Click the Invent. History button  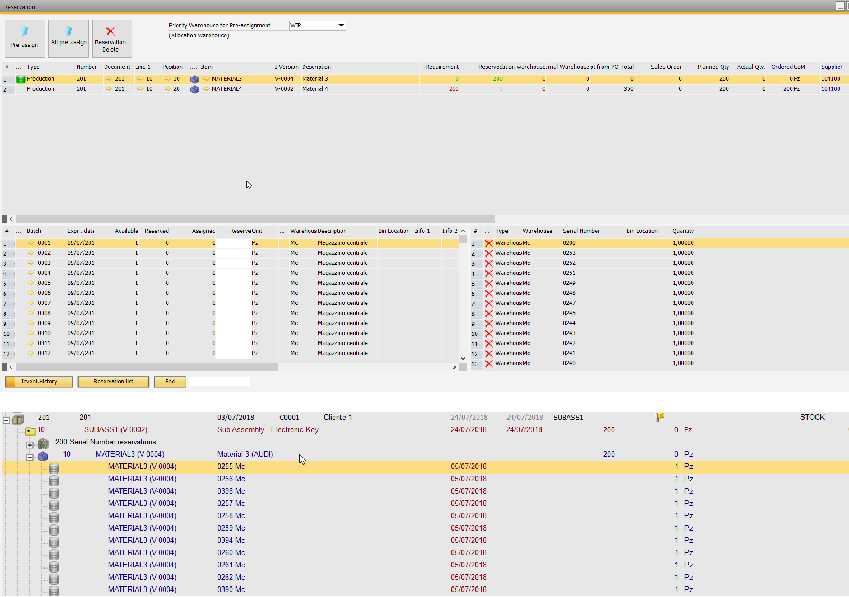click(x=39, y=382)
